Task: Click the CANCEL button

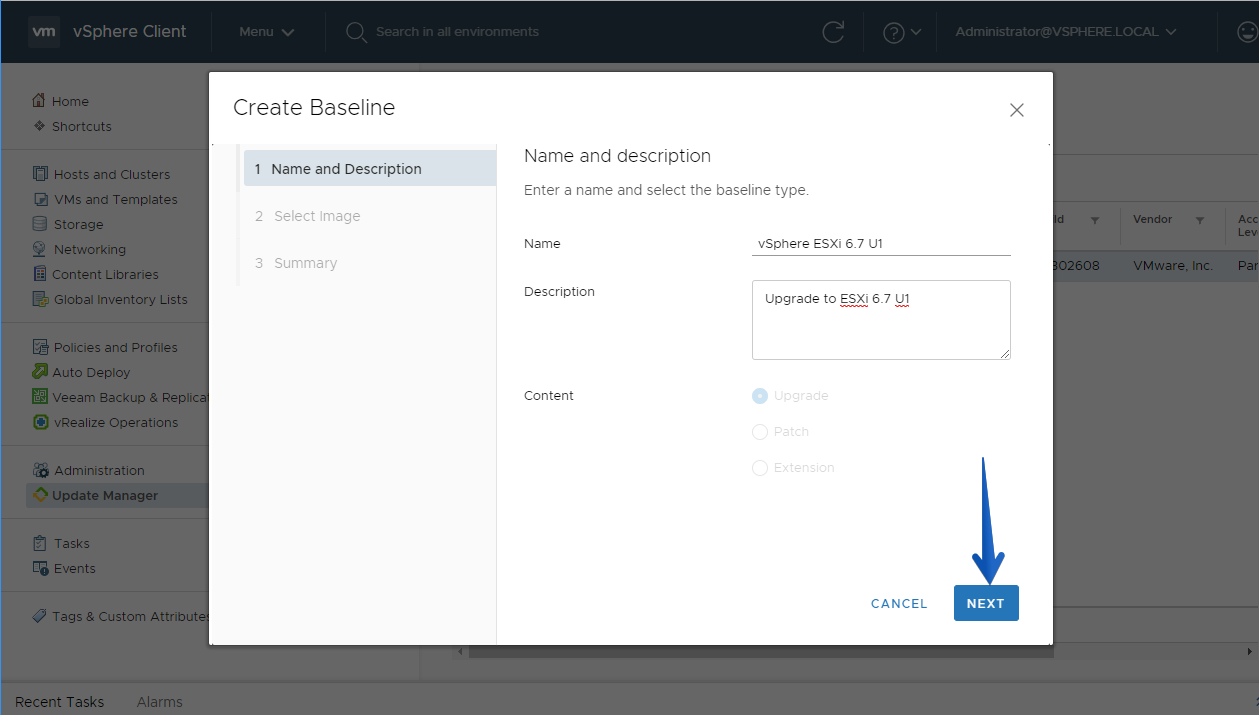Action: click(899, 603)
